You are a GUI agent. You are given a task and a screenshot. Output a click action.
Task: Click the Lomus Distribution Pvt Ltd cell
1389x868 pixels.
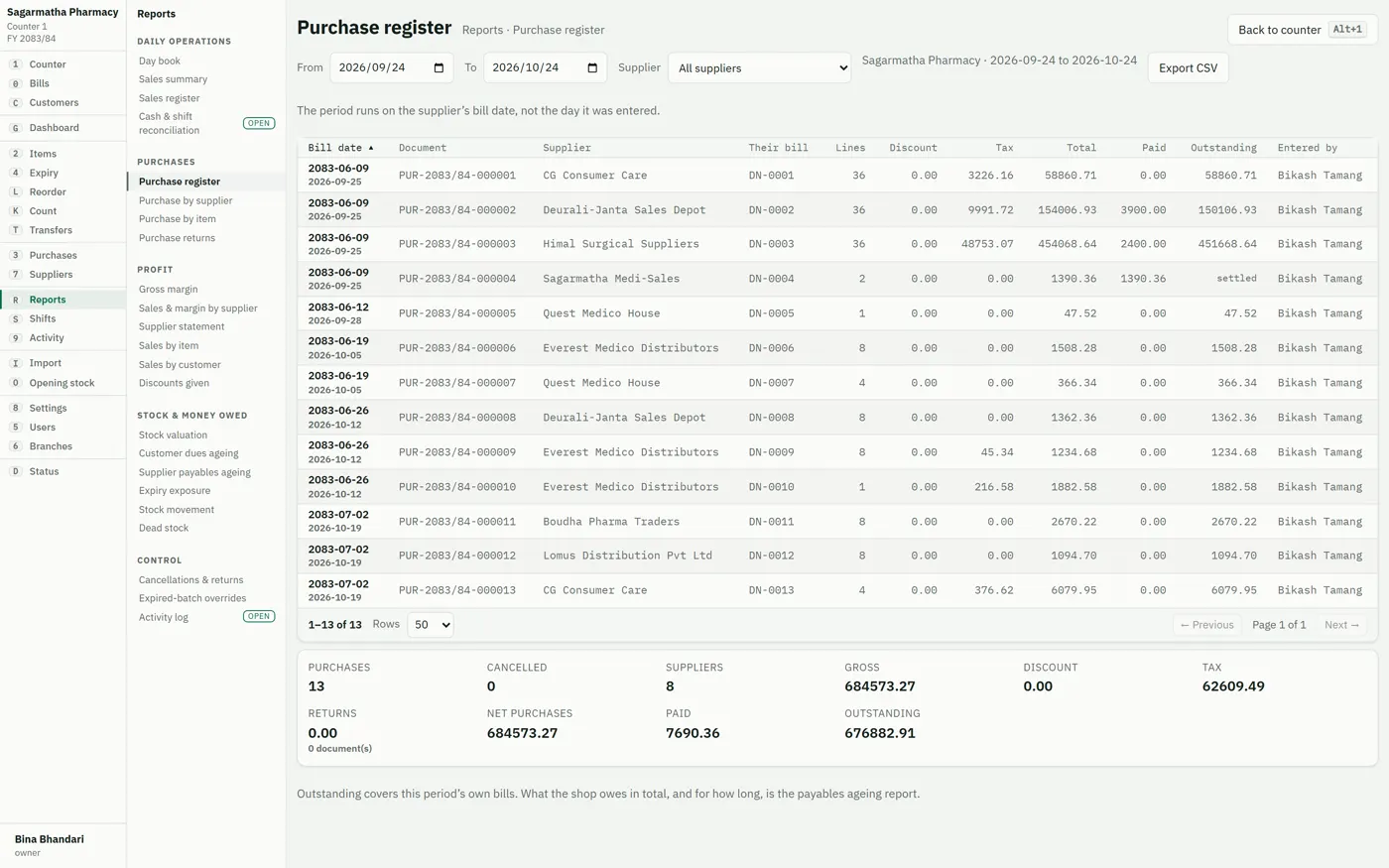628,556
